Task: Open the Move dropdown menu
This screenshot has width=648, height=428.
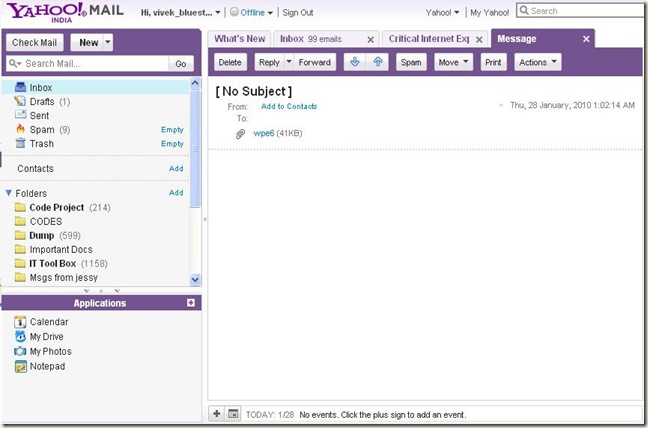Action: pyautogui.click(x=453, y=62)
